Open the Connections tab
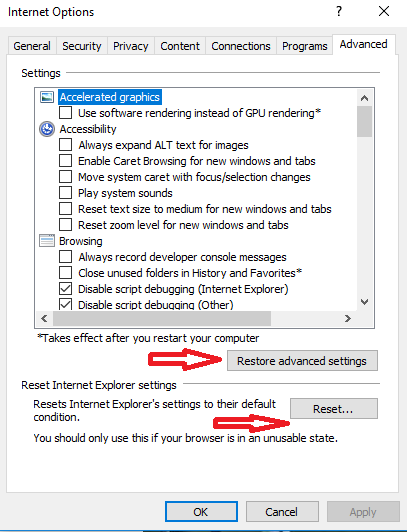 [241, 46]
